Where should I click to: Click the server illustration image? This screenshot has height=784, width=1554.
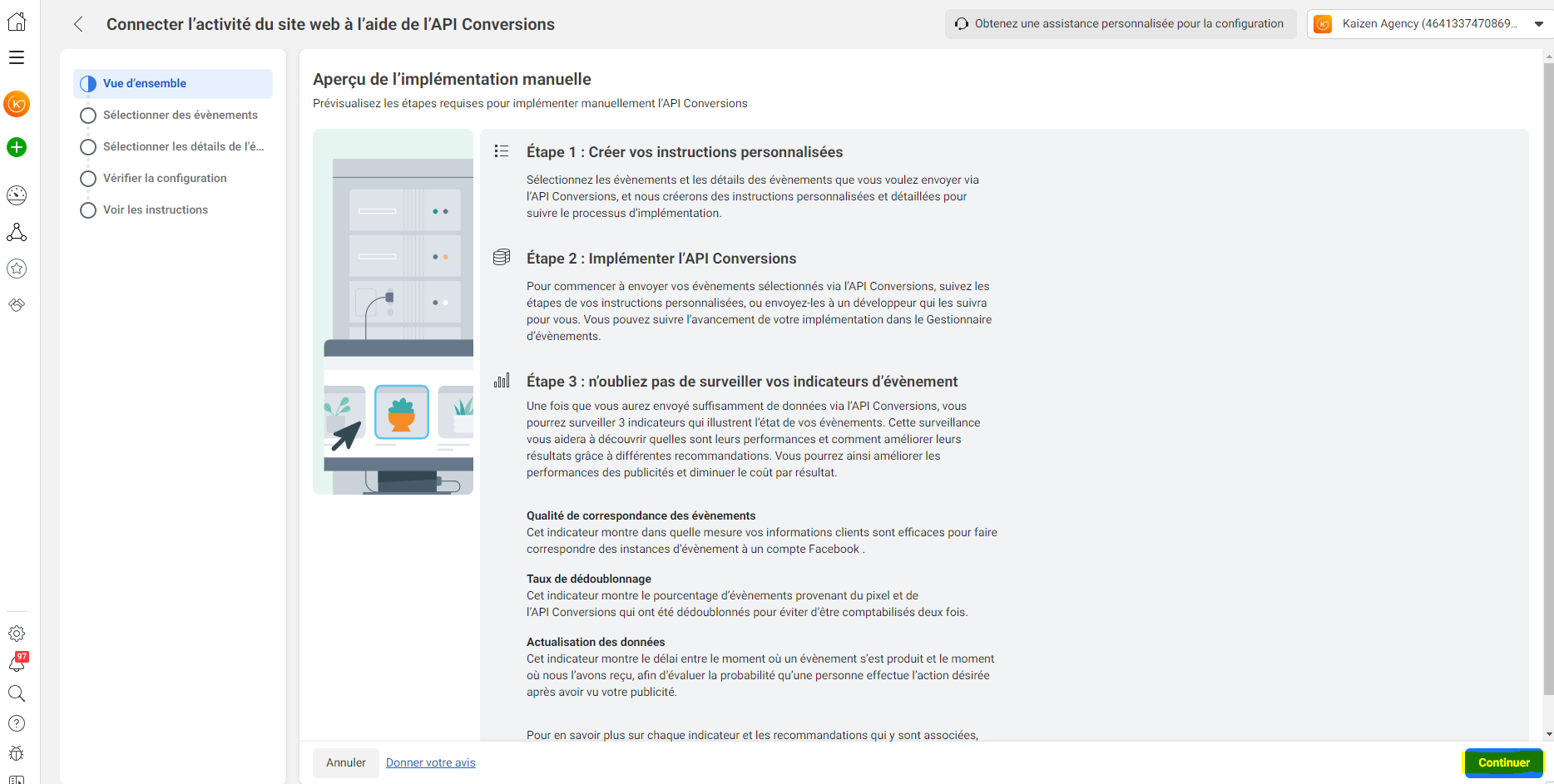[393, 312]
